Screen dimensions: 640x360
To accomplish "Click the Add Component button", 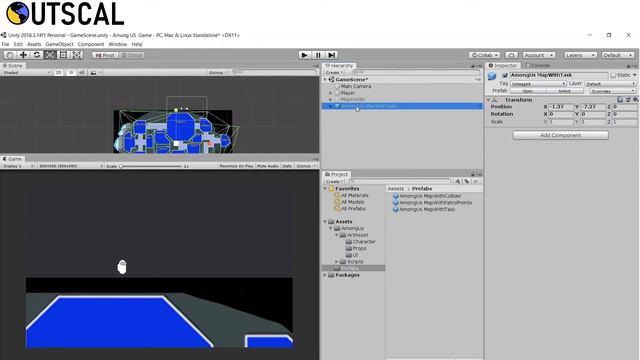I will point(560,135).
